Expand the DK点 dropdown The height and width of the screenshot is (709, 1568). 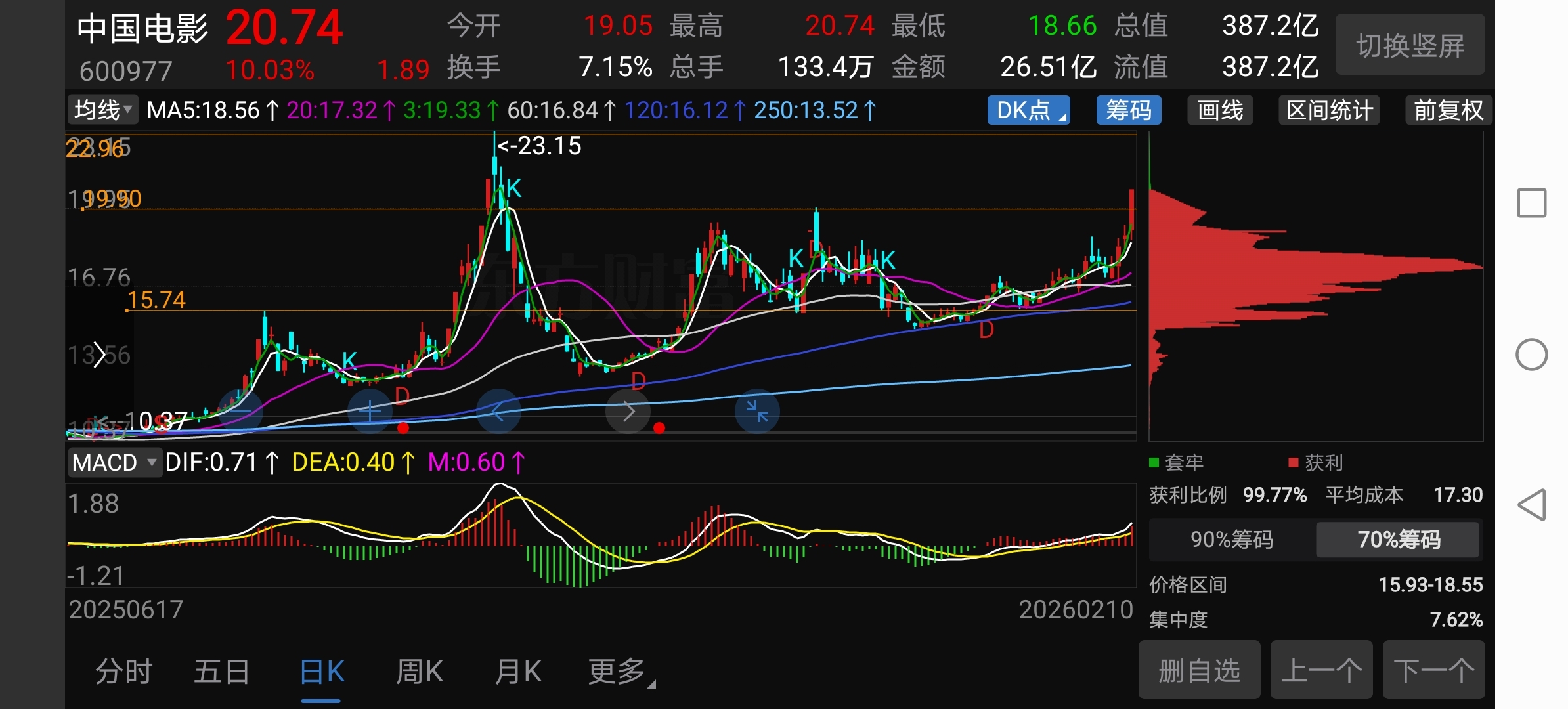pos(1028,110)
